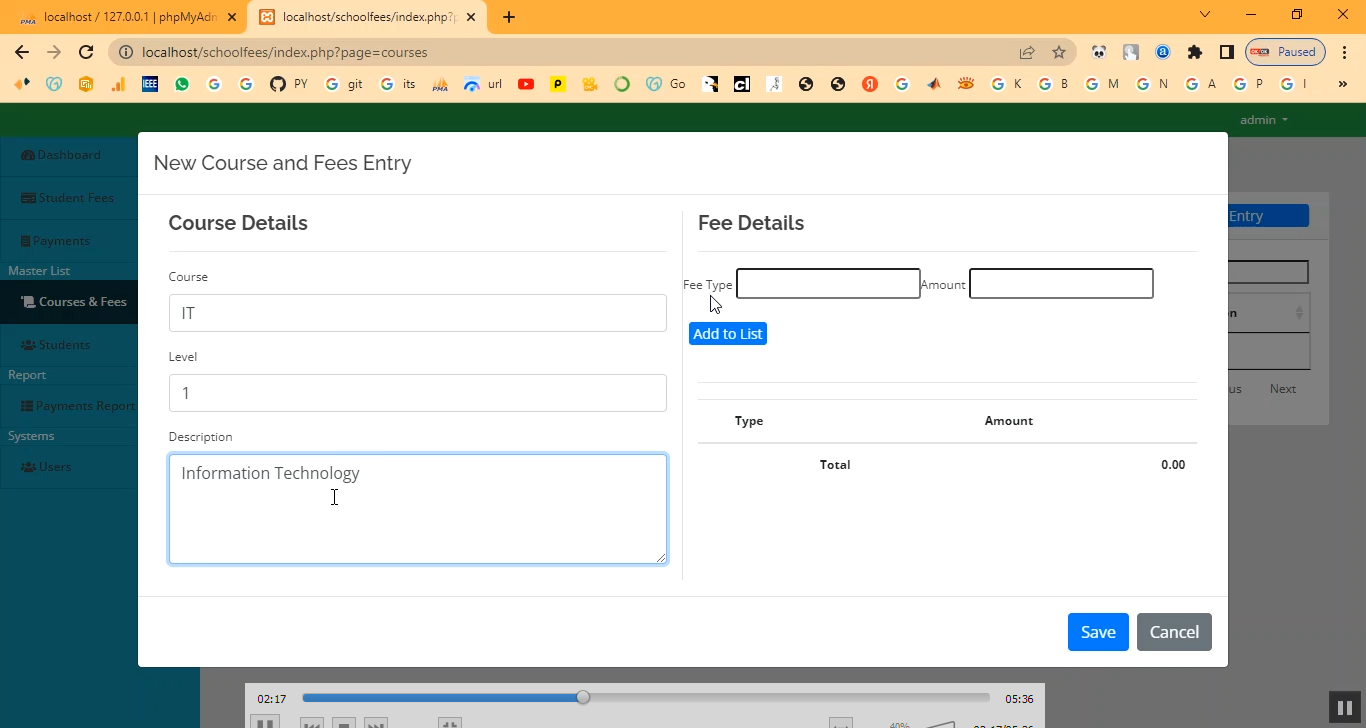
Task: Open the tab search dropdown arrow
Action: click(1205, 15)
